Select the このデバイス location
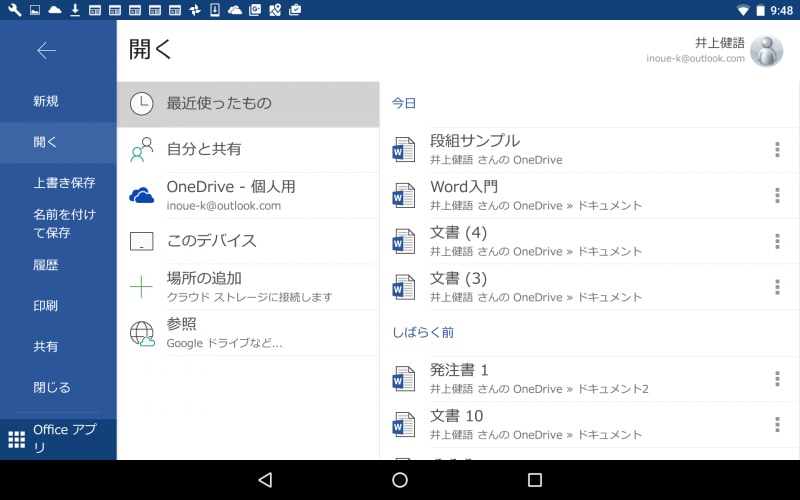This screenshot has height=500, width=800. pyautogui.click(x=248, y=241)
